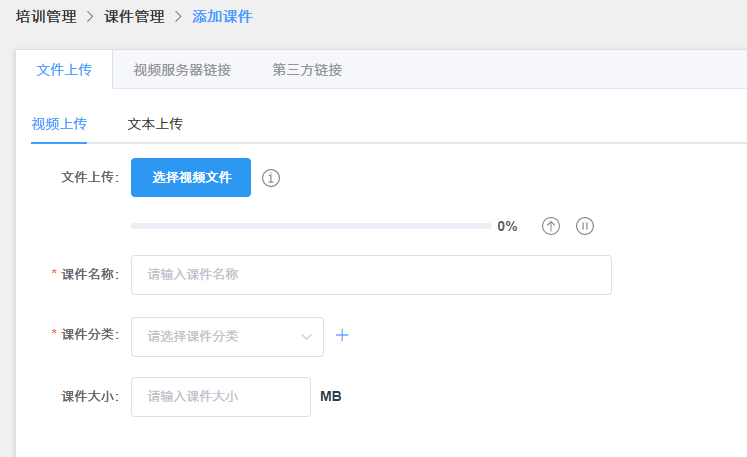747x457 pixels.
Task: Click the upload progress bar
Action: (311, 226)
